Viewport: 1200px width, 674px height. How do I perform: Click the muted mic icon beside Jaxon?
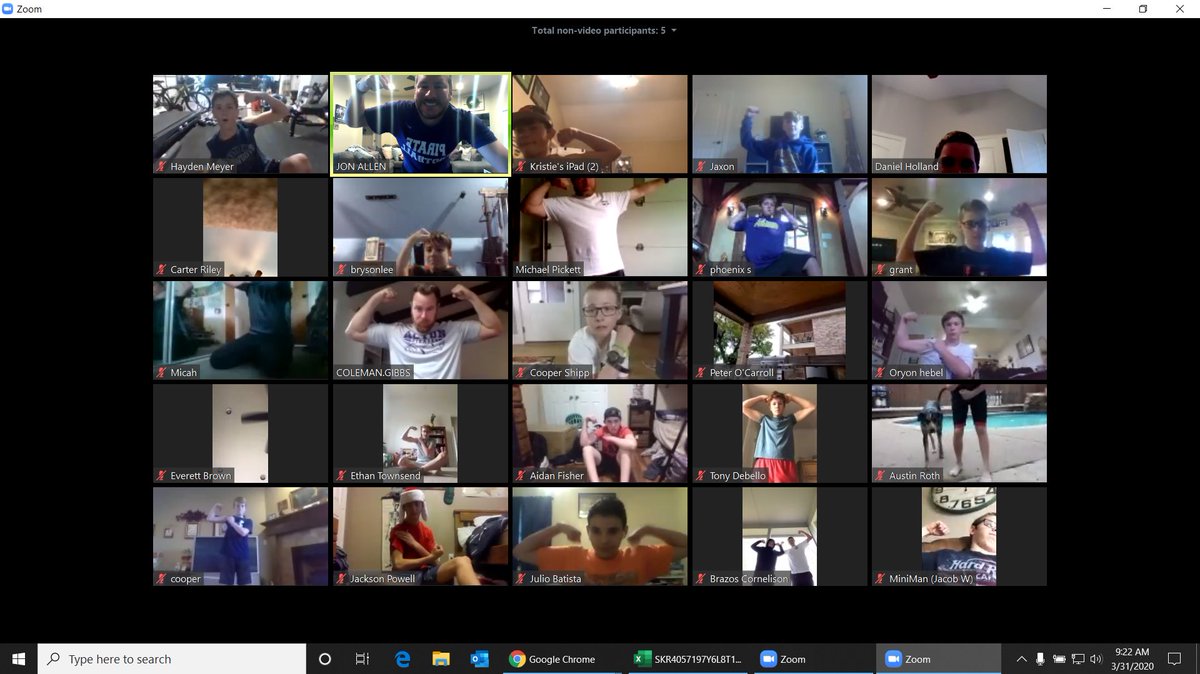(701, 167)
